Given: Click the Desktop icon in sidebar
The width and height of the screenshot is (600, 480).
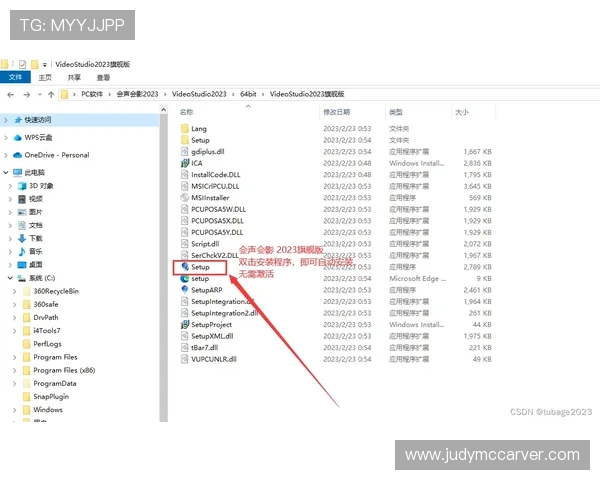Looking at the screenshot, I should (x=22, y=264).
